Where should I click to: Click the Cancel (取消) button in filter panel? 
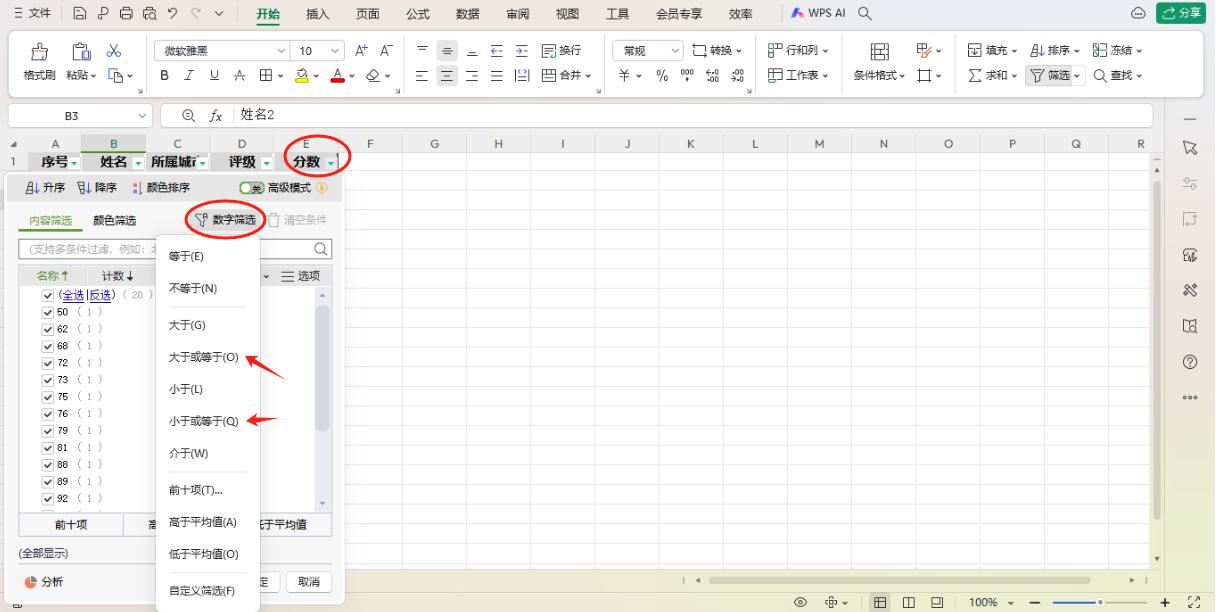click(308, 582)
